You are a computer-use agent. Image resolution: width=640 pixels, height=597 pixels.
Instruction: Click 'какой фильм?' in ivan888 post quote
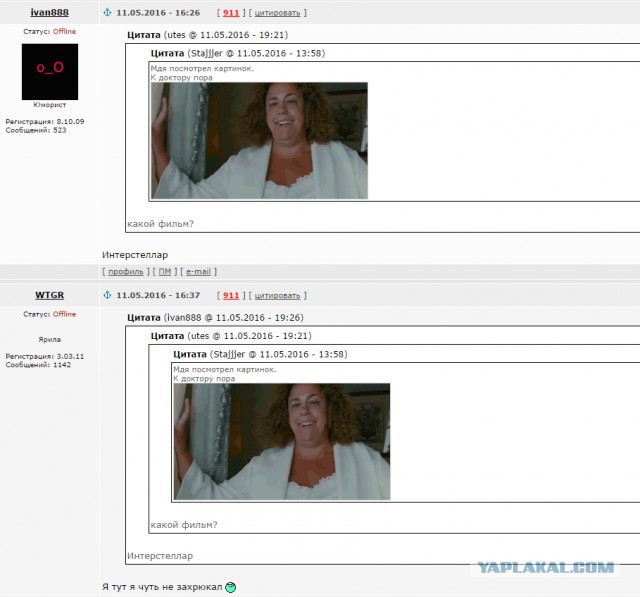[160, 224]
